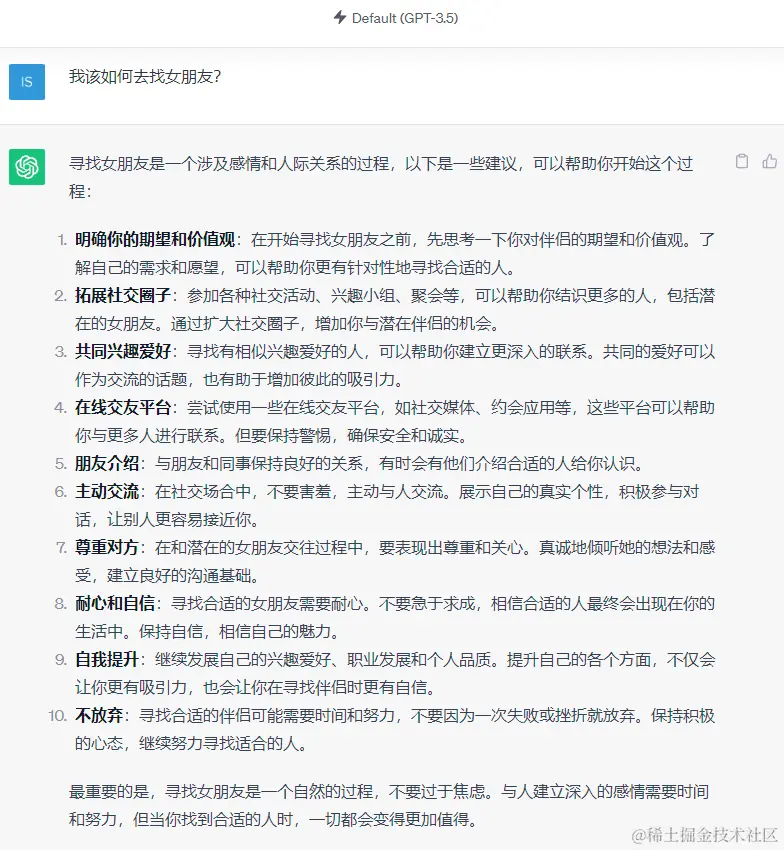This screenshot has height=850, width=784.
Task: Click the bold heading 耐心和自信
Action: click(x=115, y=603)
